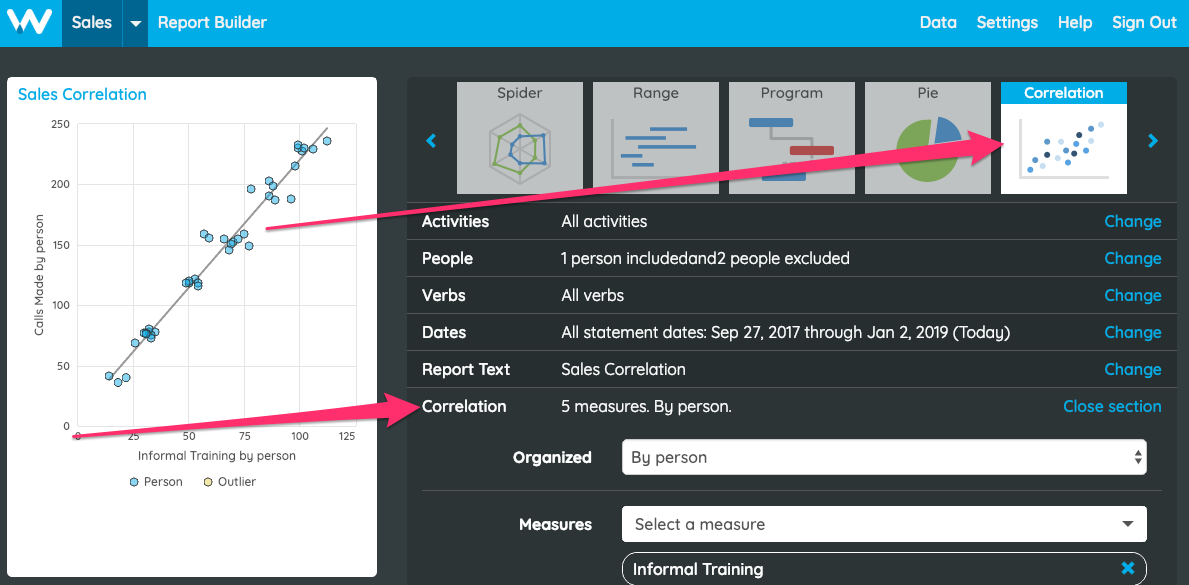Expand the Select a measure dropdown

click(x=884, y=524)
